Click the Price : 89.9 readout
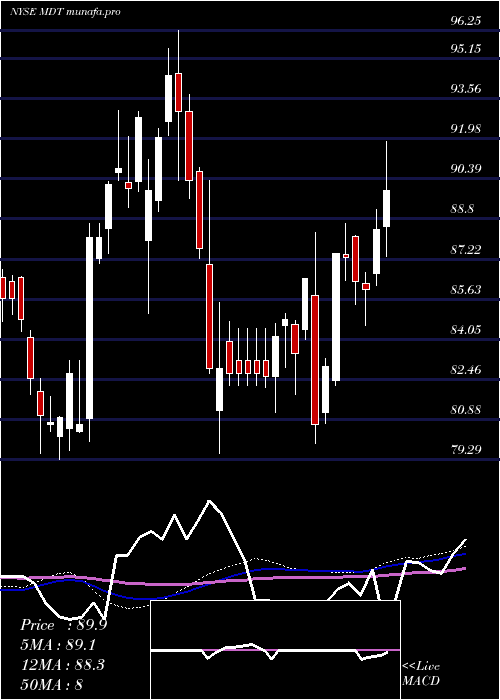This screenshot has height=700, width=500. tap(63, 625)
